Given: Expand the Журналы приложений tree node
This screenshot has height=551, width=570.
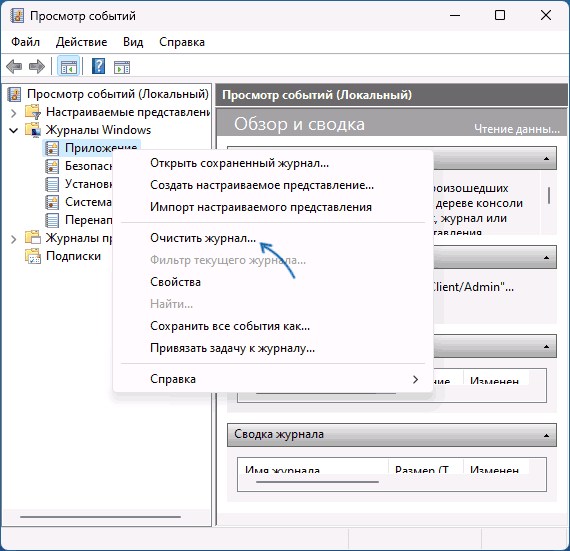Looking at the screenshot, I should click(13, 238).
